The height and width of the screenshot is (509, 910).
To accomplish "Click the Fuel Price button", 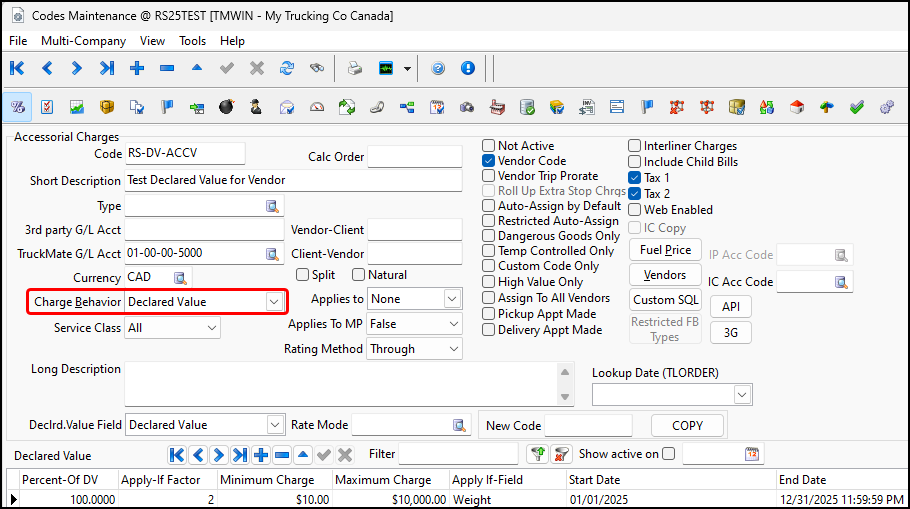I will coord(665,250).
